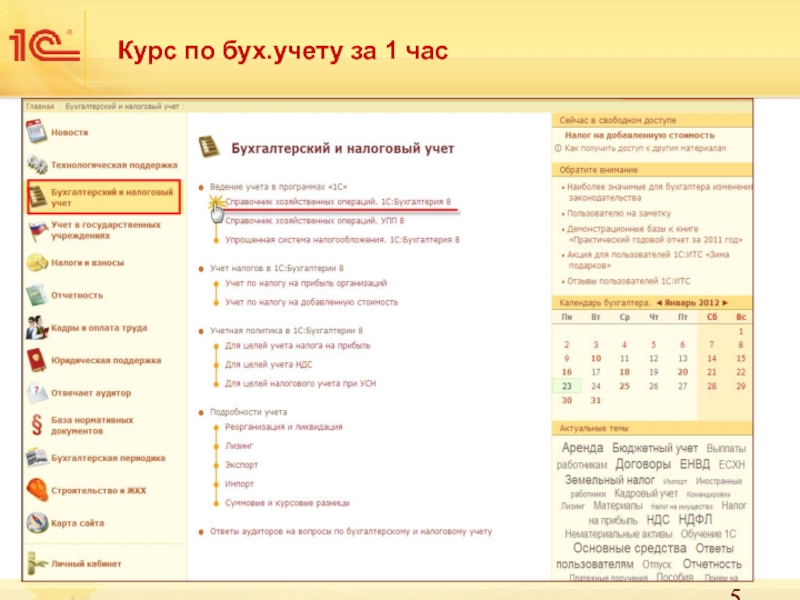Click Главная in the breadcrumb
The height and width of the screenshot is (600, 800).
pyautogui.click(x=40, y=106)
